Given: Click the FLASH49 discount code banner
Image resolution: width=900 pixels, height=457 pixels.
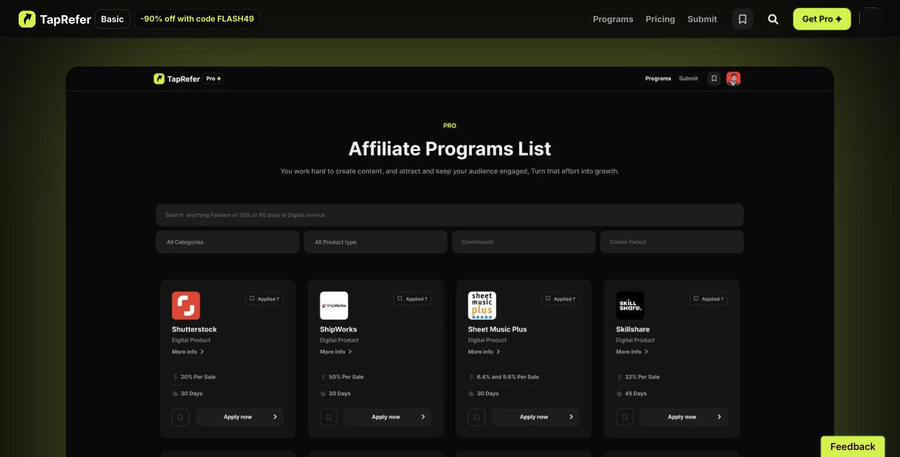Looking at the screenshot, I should pos(197,19).
